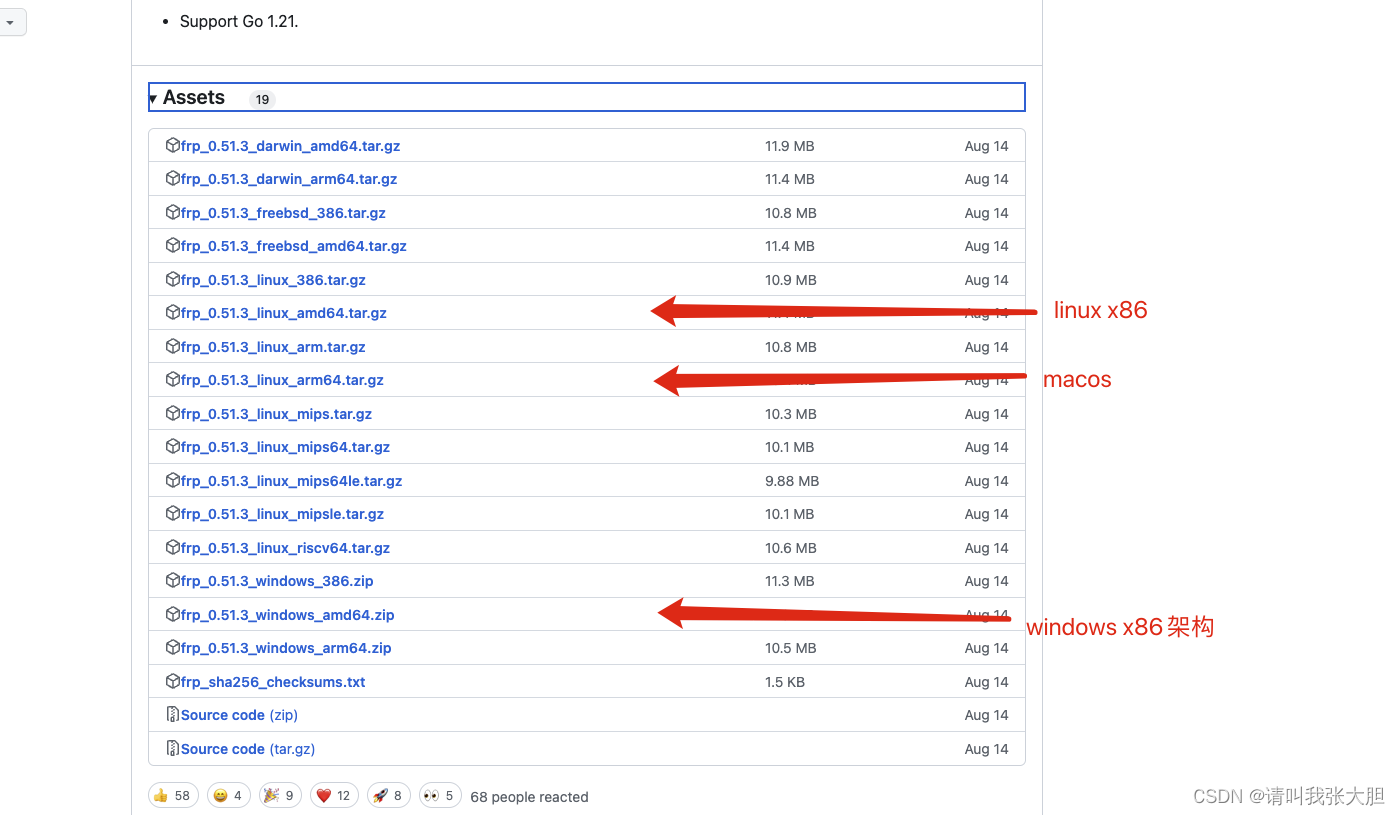Download frp_0.51.3_linux_mips64.tar.gz
This screenshot has height=815, width=1400.
coord(285,447)
